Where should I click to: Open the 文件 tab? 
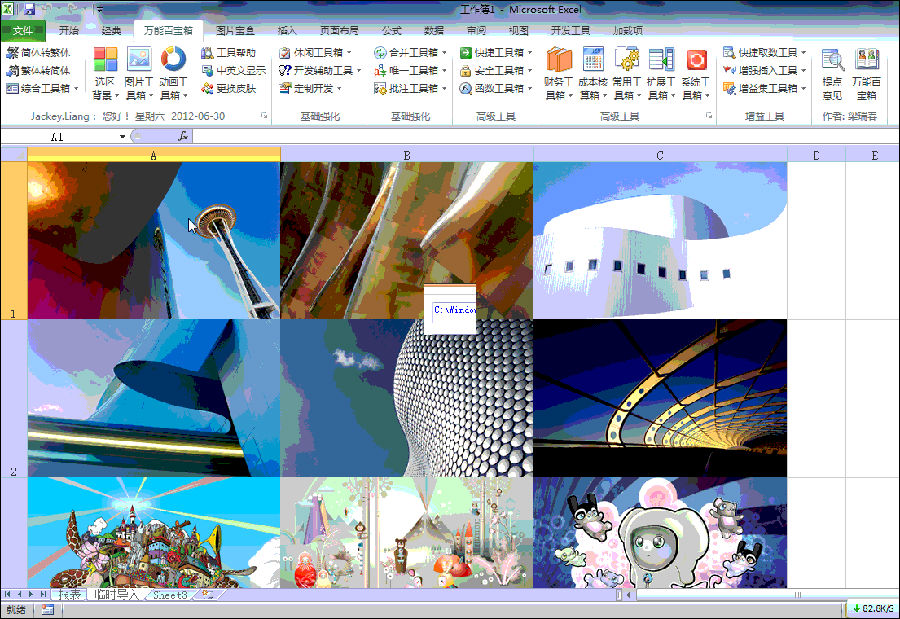pos(22,30)
